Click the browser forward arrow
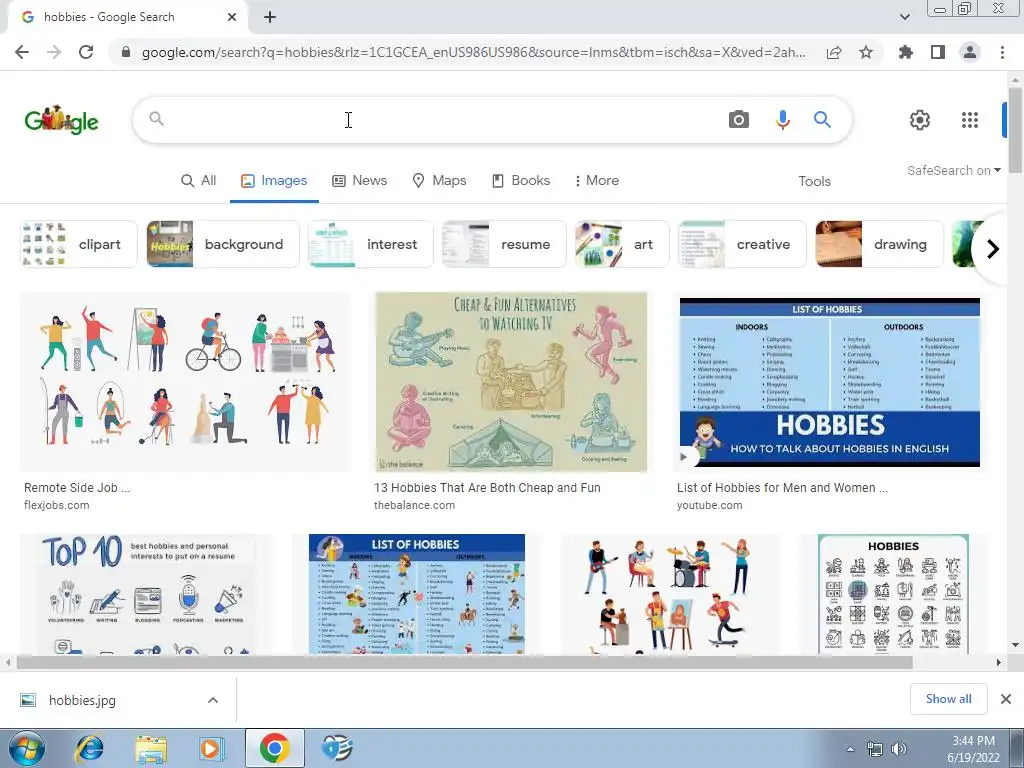Image resolution: width=1024 pixels, height=768 pixels. tap(54, 52)
